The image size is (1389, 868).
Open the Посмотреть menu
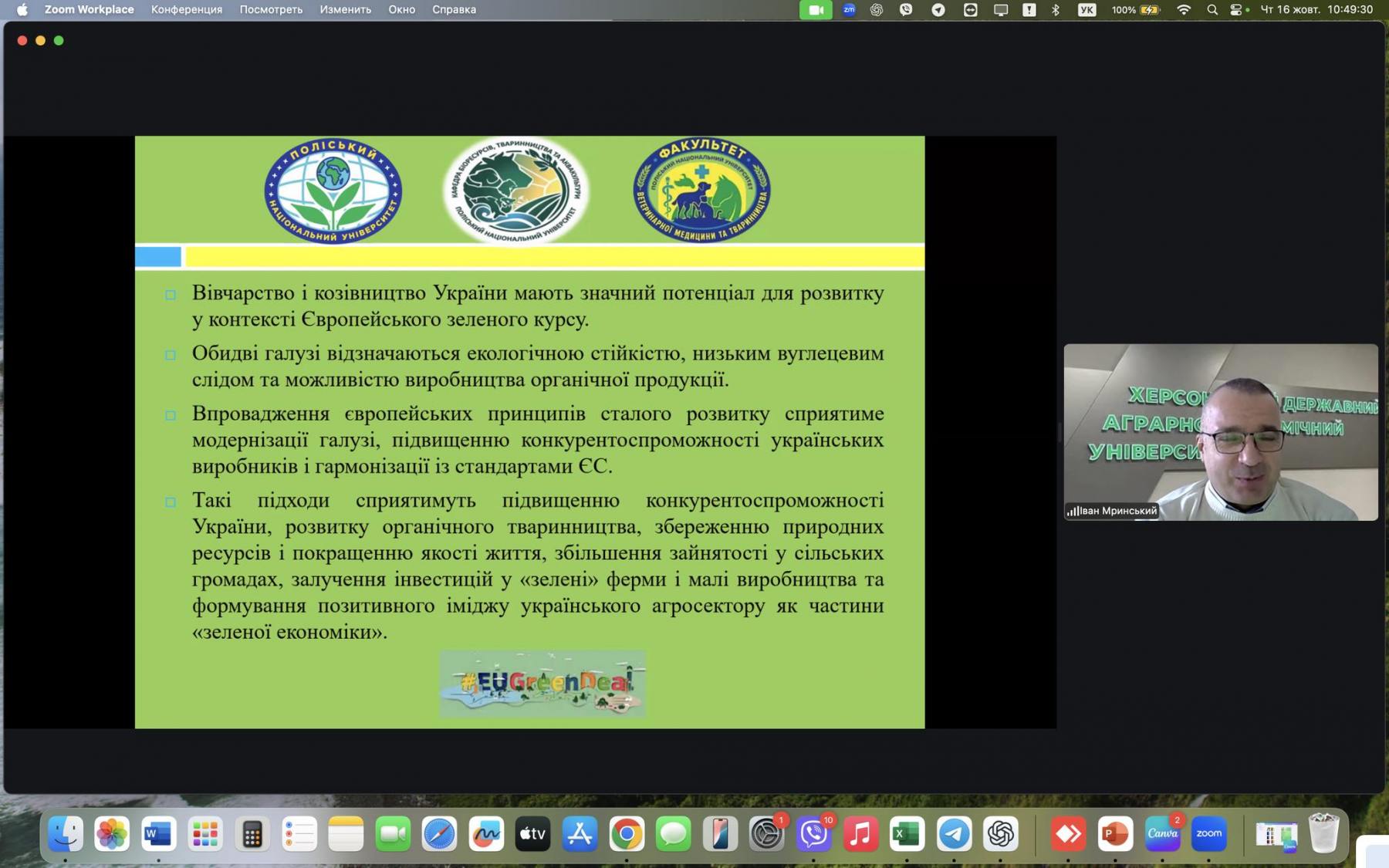point(271,9)
